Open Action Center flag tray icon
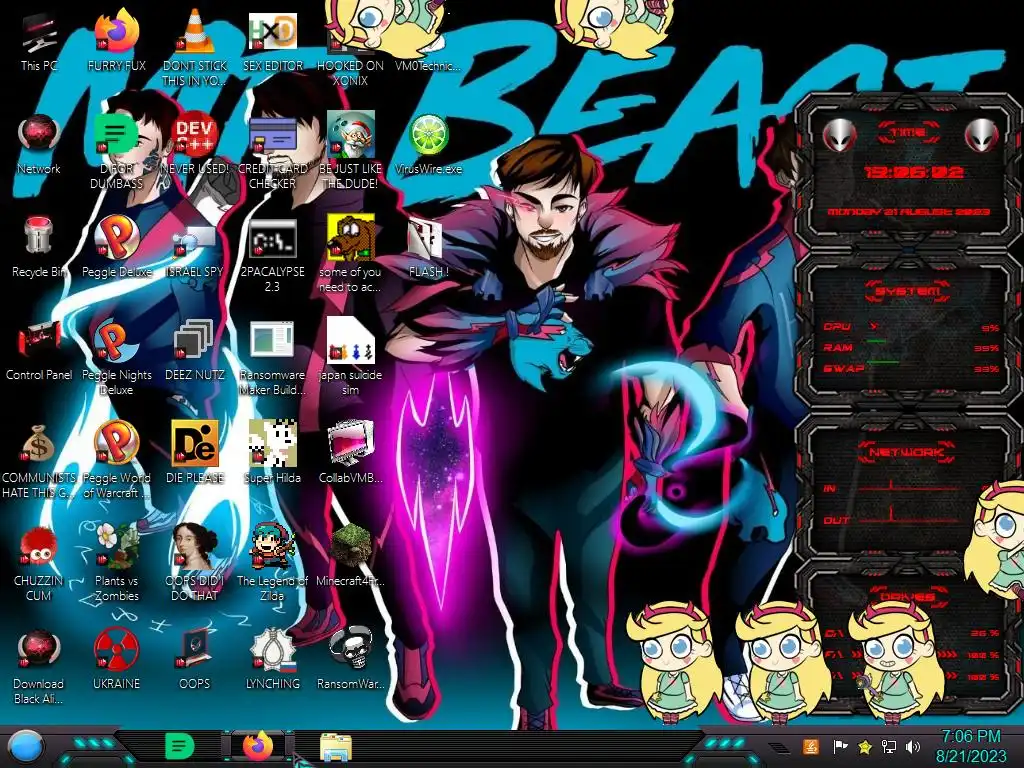Image resolution: width=1024 pixels, height=768 pixels. click(839, 746)
